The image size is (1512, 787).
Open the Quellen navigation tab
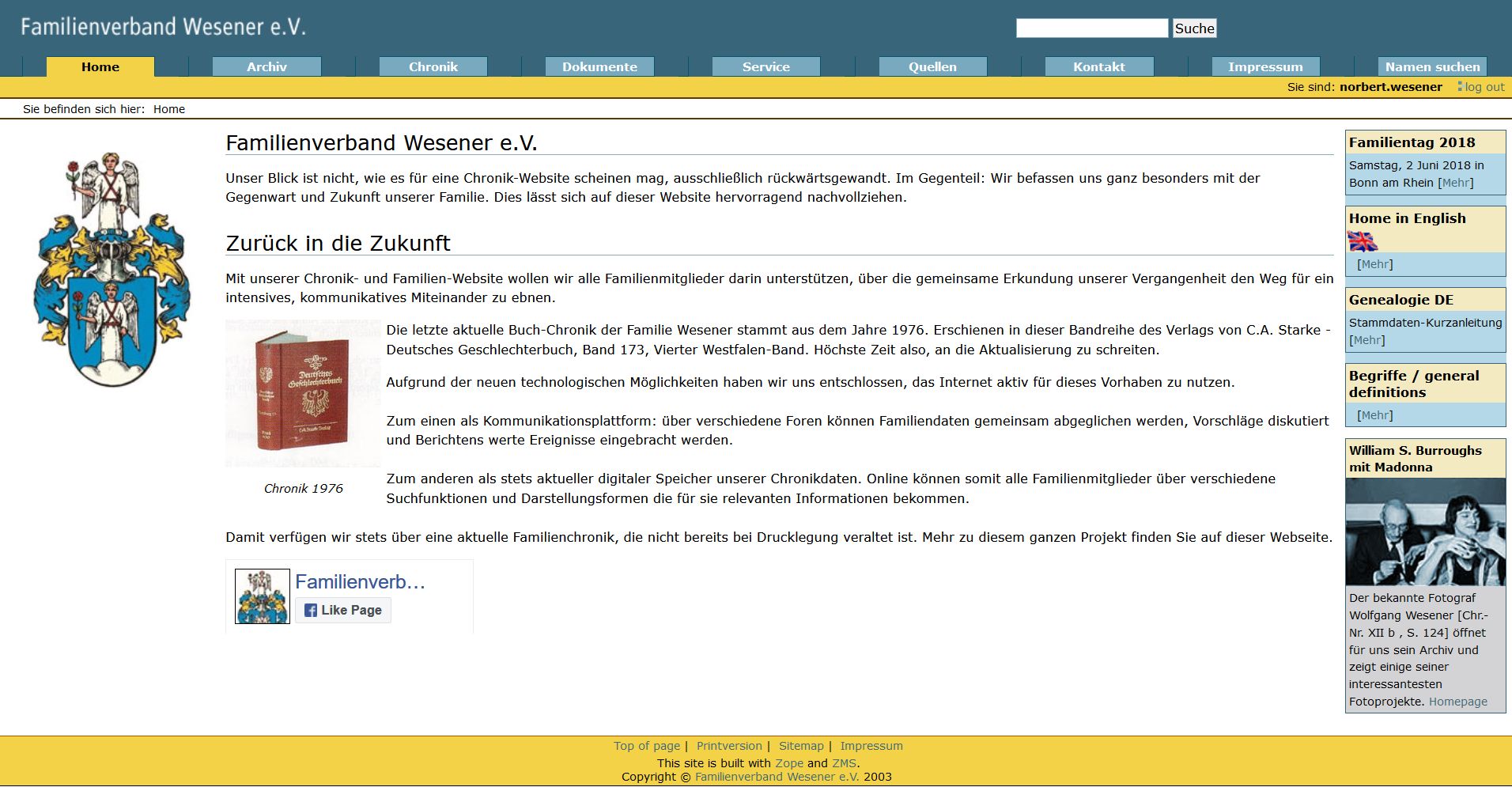[932, 67]
